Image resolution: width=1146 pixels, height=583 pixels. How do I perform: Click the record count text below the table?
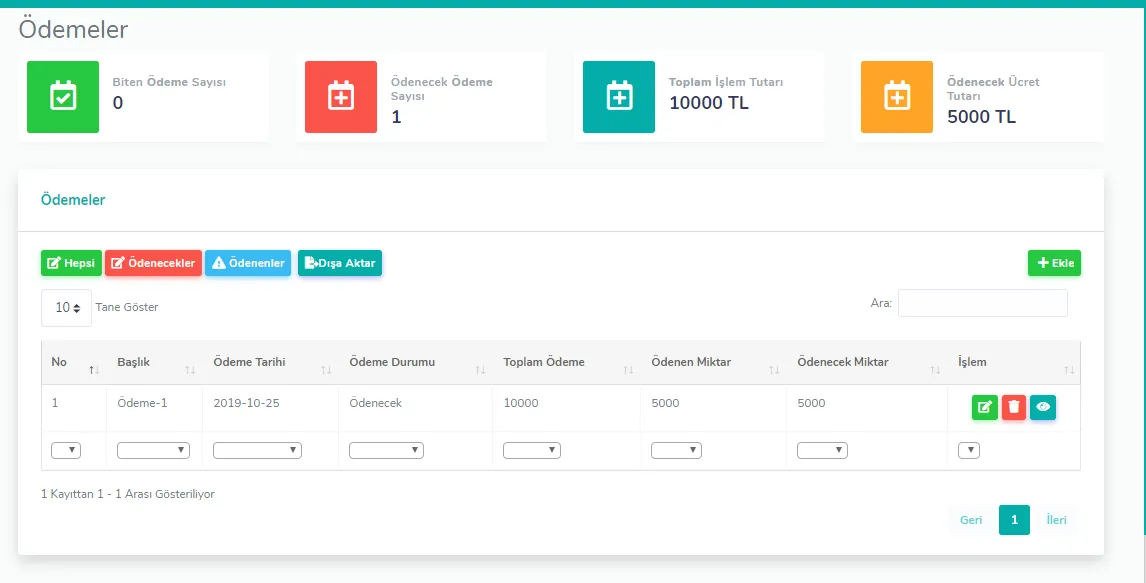pos(128,494)
